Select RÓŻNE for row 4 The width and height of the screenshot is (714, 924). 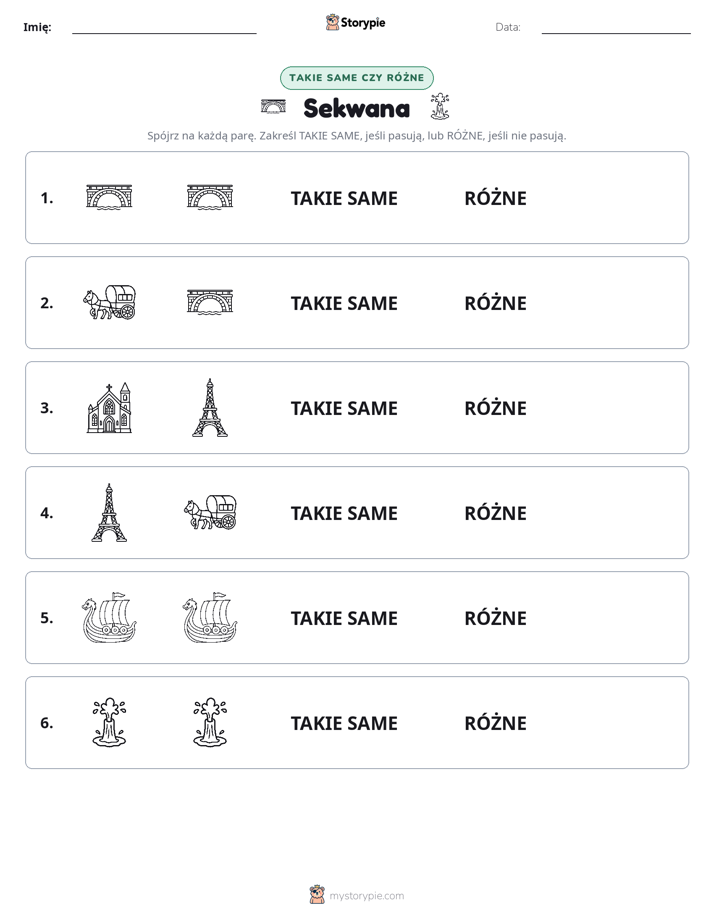pos(495,513)
